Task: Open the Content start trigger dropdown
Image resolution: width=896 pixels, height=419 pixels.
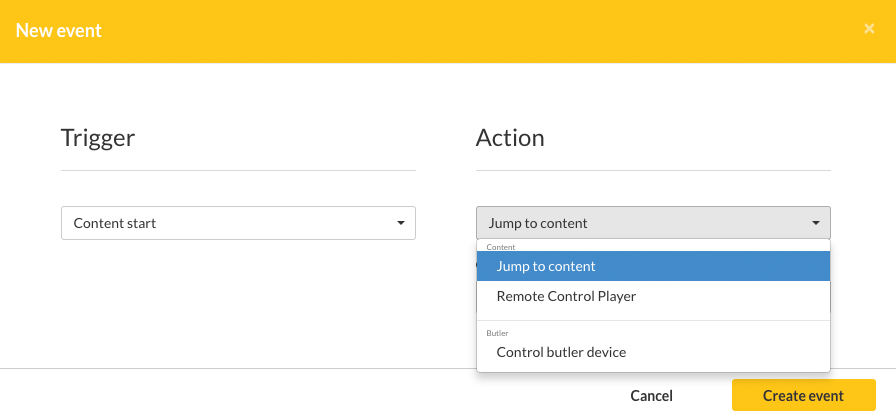Action: coord(238,223)
